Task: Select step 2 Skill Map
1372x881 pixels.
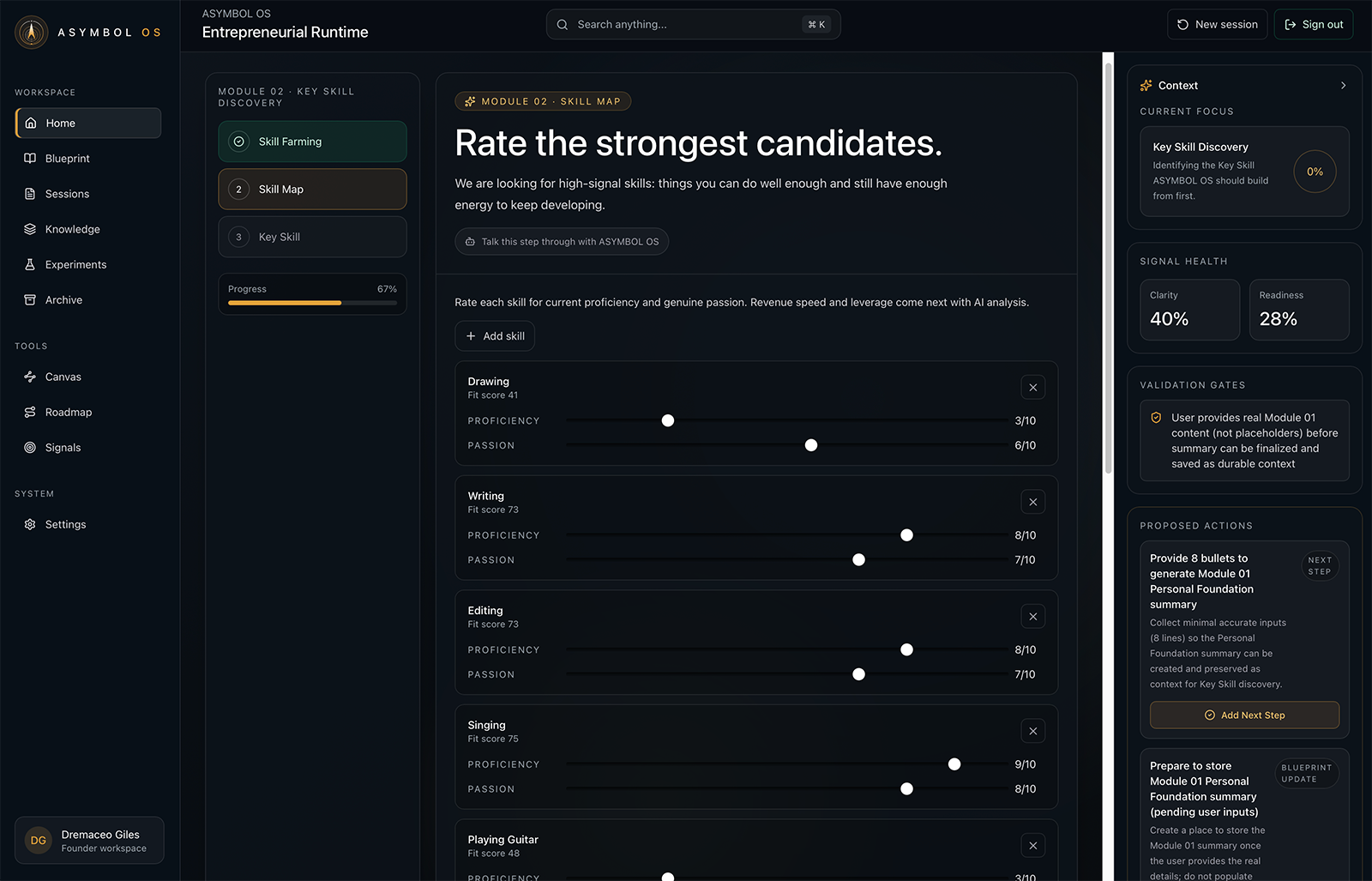Action: click(312, 189)
